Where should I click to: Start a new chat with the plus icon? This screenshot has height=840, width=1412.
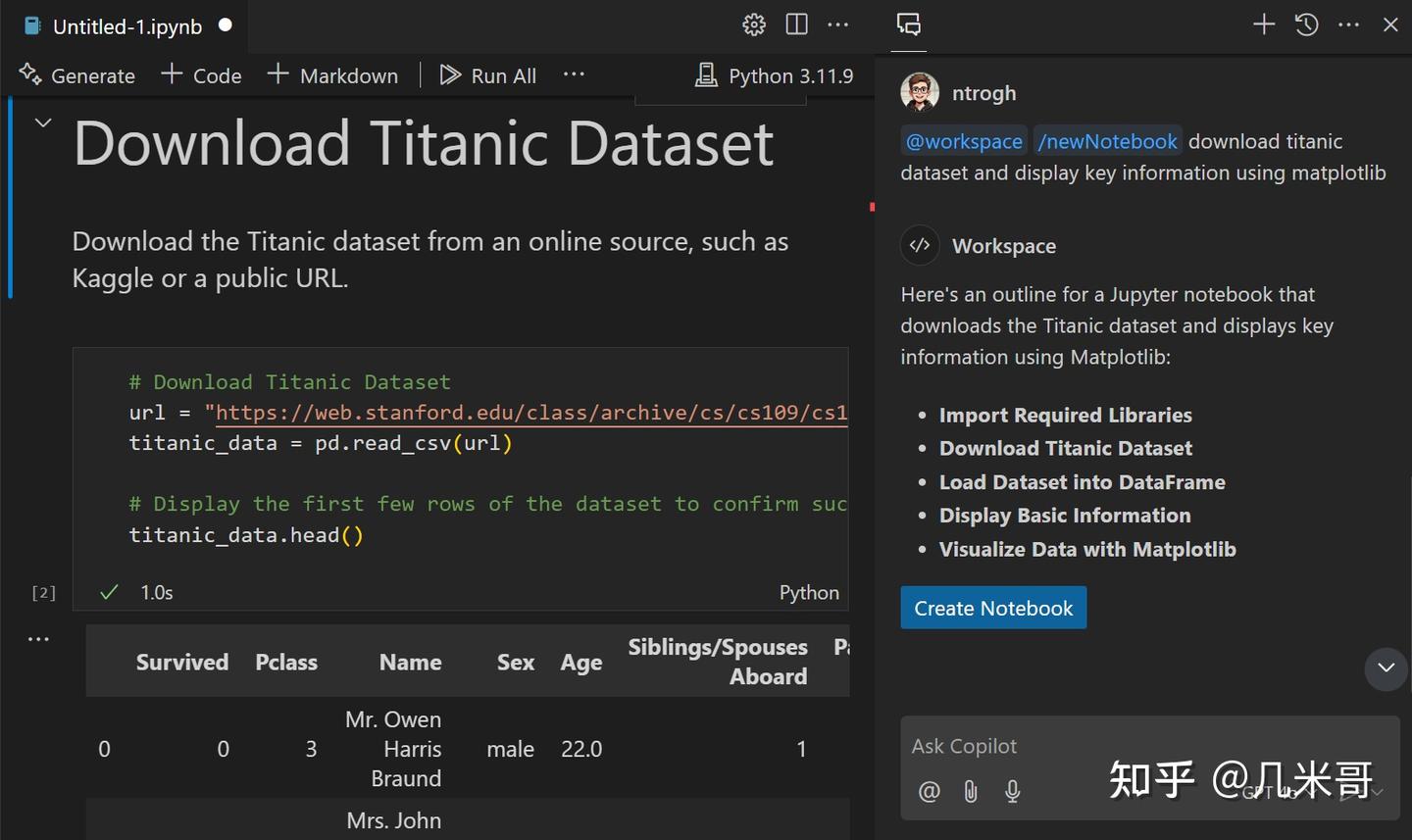tap(1264, 25)
